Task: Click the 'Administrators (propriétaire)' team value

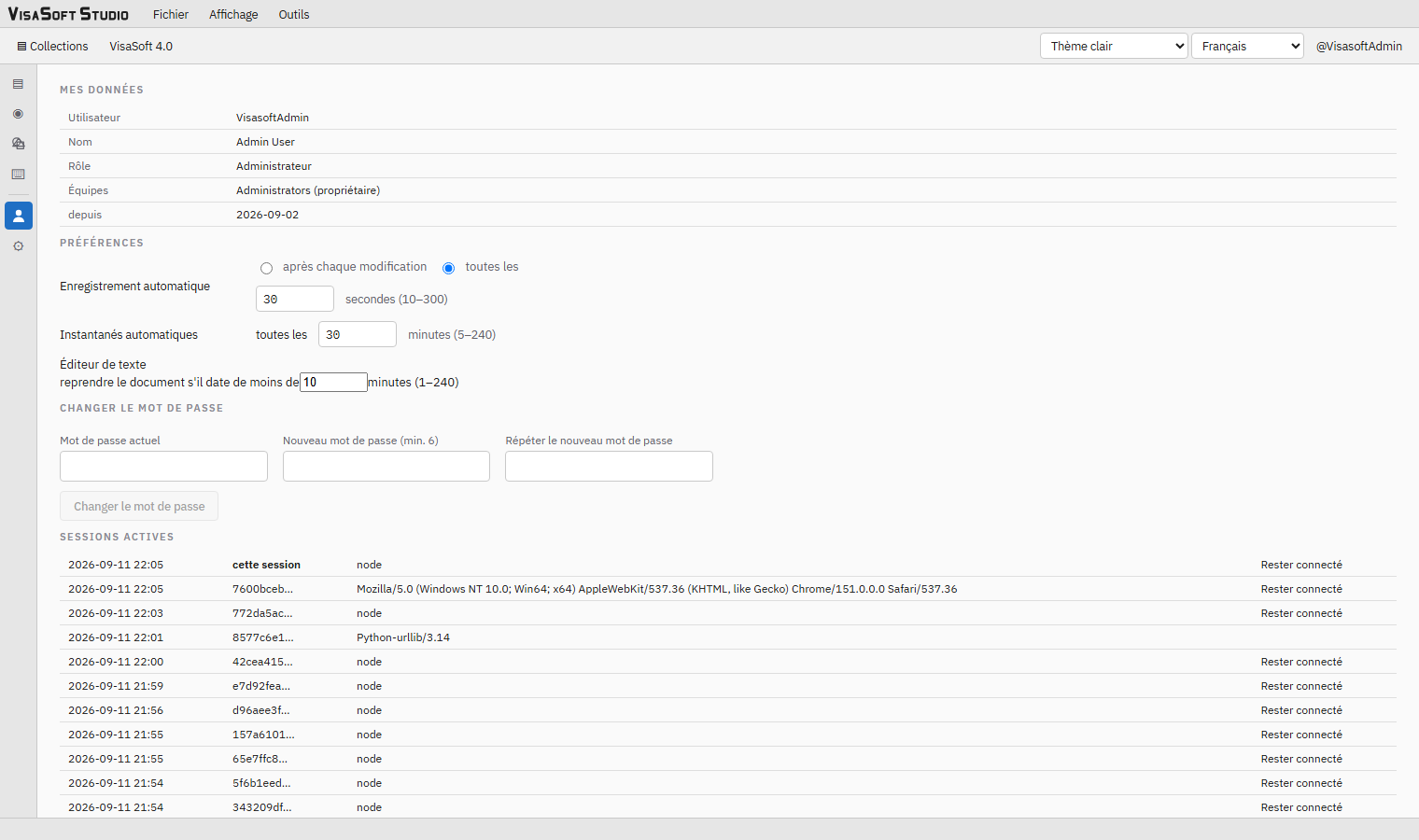Action: point(308,190)
